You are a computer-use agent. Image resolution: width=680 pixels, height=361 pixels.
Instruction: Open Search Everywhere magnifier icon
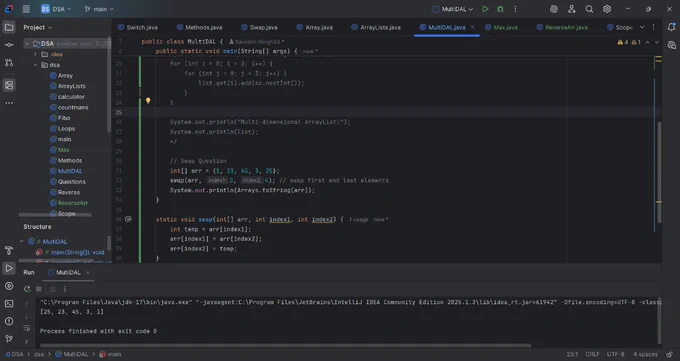tap(589, 9)
